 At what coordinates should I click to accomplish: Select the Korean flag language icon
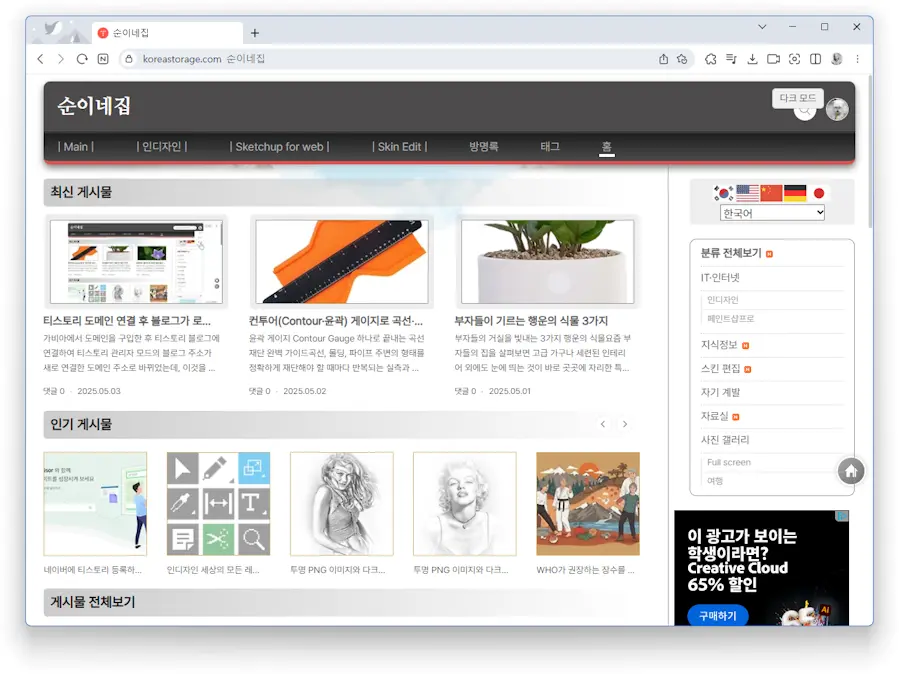723,192
